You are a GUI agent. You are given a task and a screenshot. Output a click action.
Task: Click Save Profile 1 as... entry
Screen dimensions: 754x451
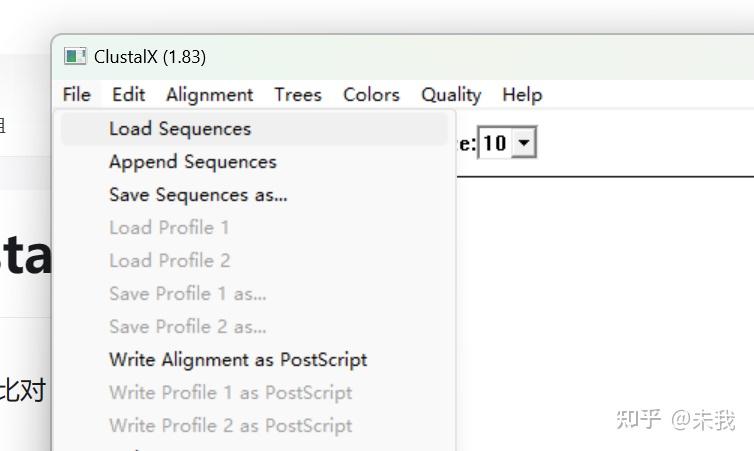pyautogui.click(x=188, y=294)
